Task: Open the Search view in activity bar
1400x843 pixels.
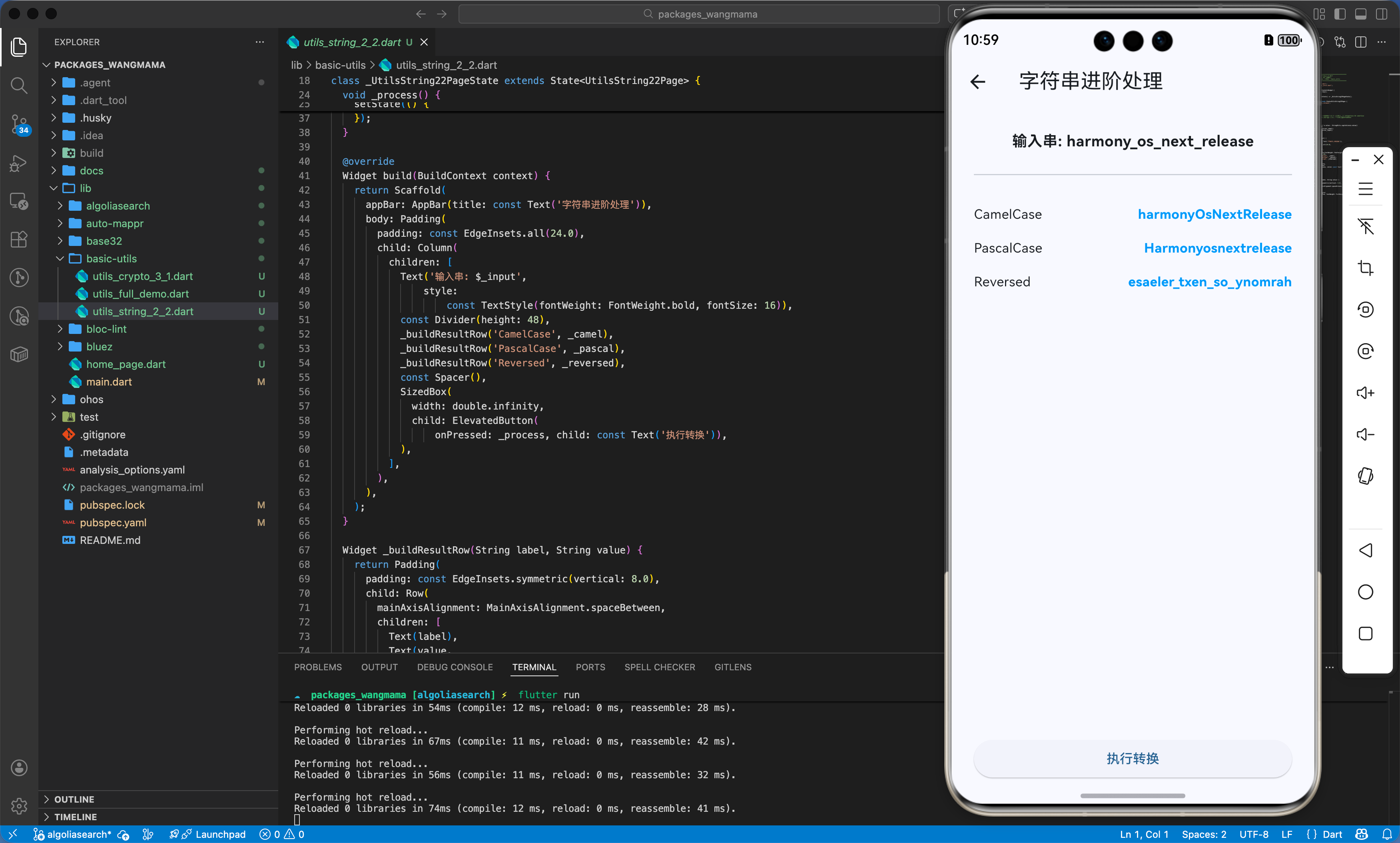Action: 19,85
